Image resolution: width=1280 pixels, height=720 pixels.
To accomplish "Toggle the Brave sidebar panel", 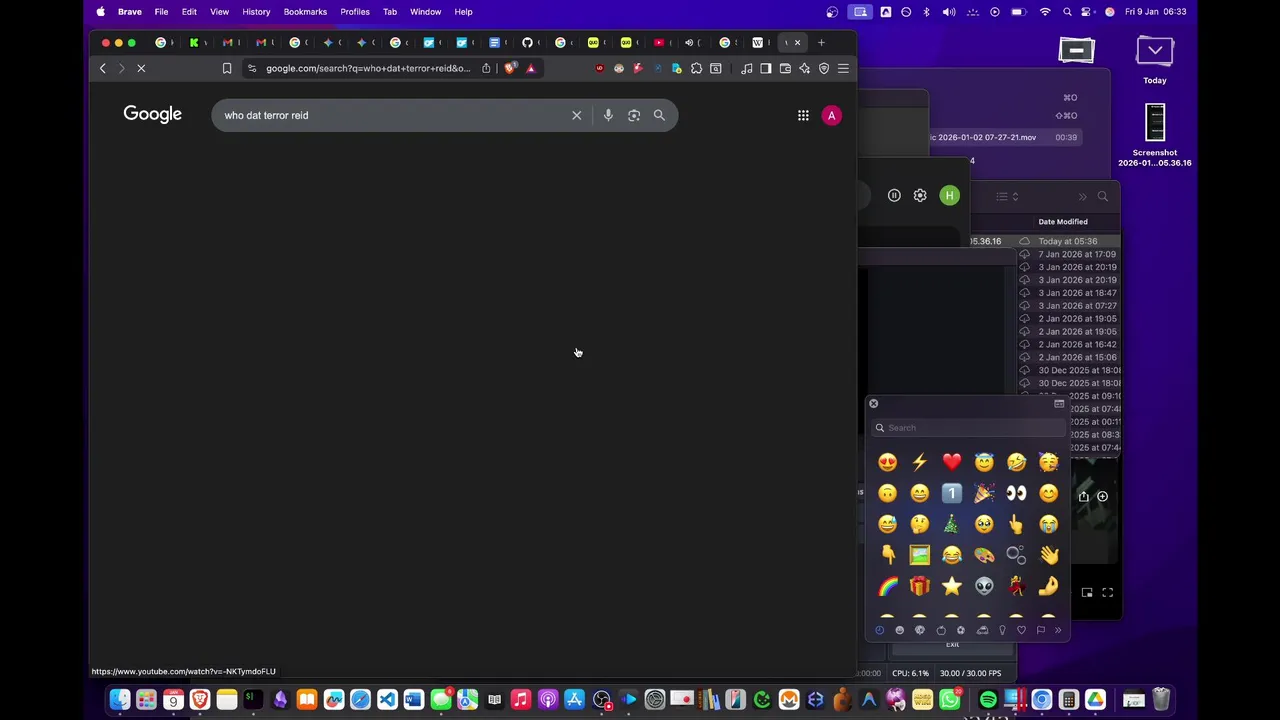I will coord(765,68).
